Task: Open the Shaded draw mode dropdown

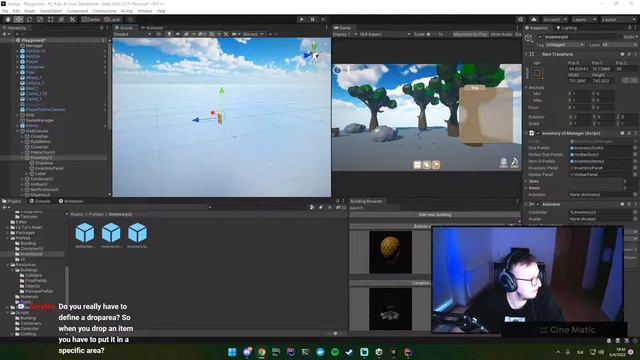Action: pos(132,34)
